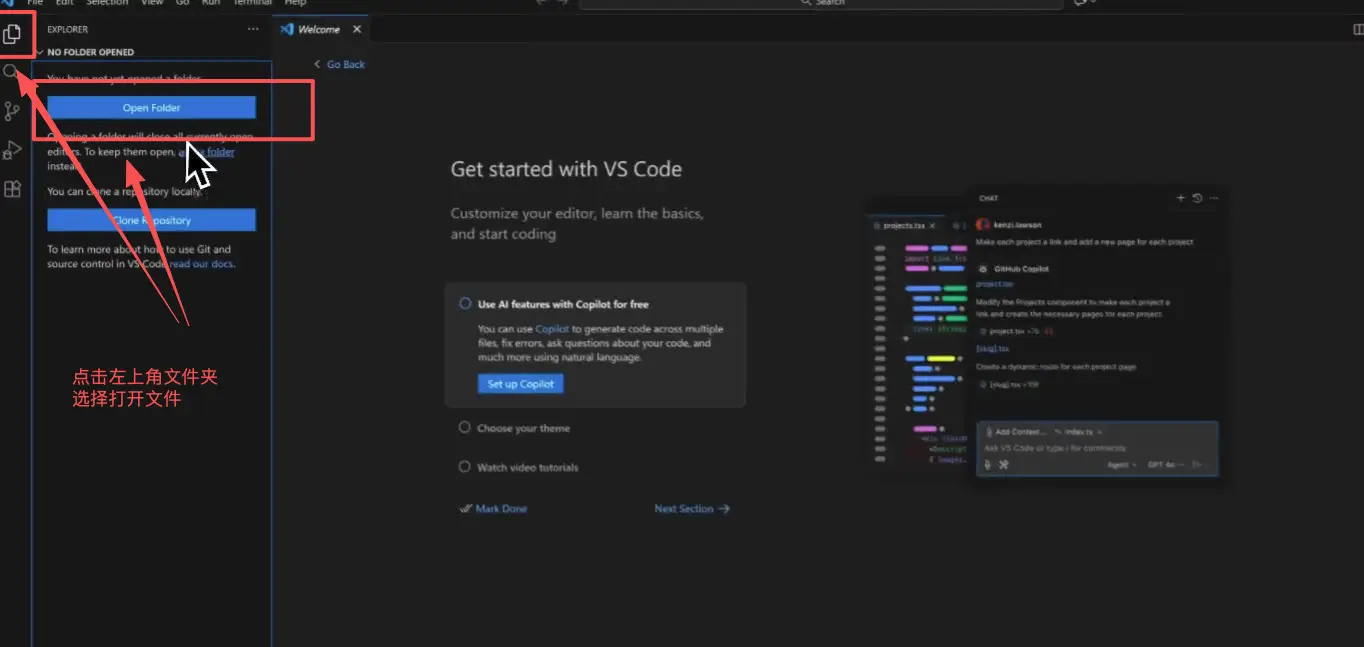
Task: Go to Next Section
Action: [692, 509]
